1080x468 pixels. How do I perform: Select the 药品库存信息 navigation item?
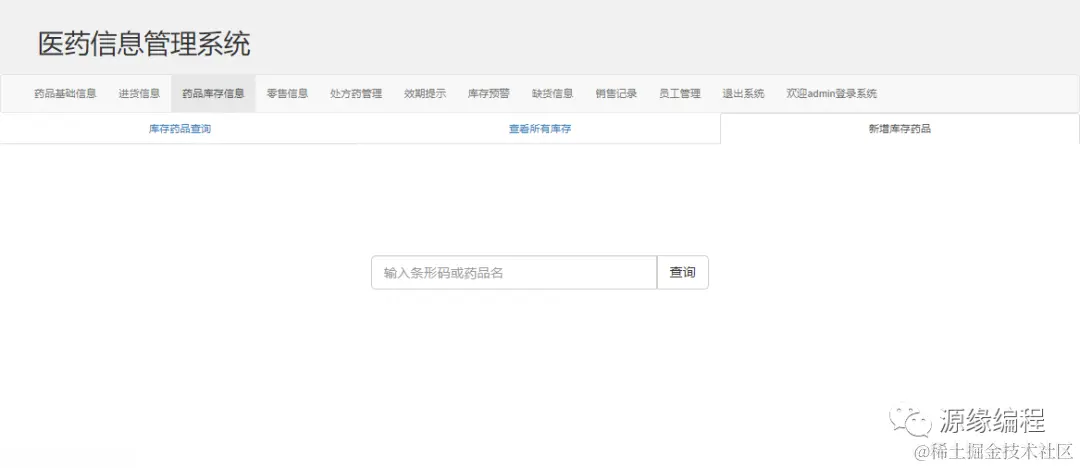pyautogui.click(x=213, y=94)
